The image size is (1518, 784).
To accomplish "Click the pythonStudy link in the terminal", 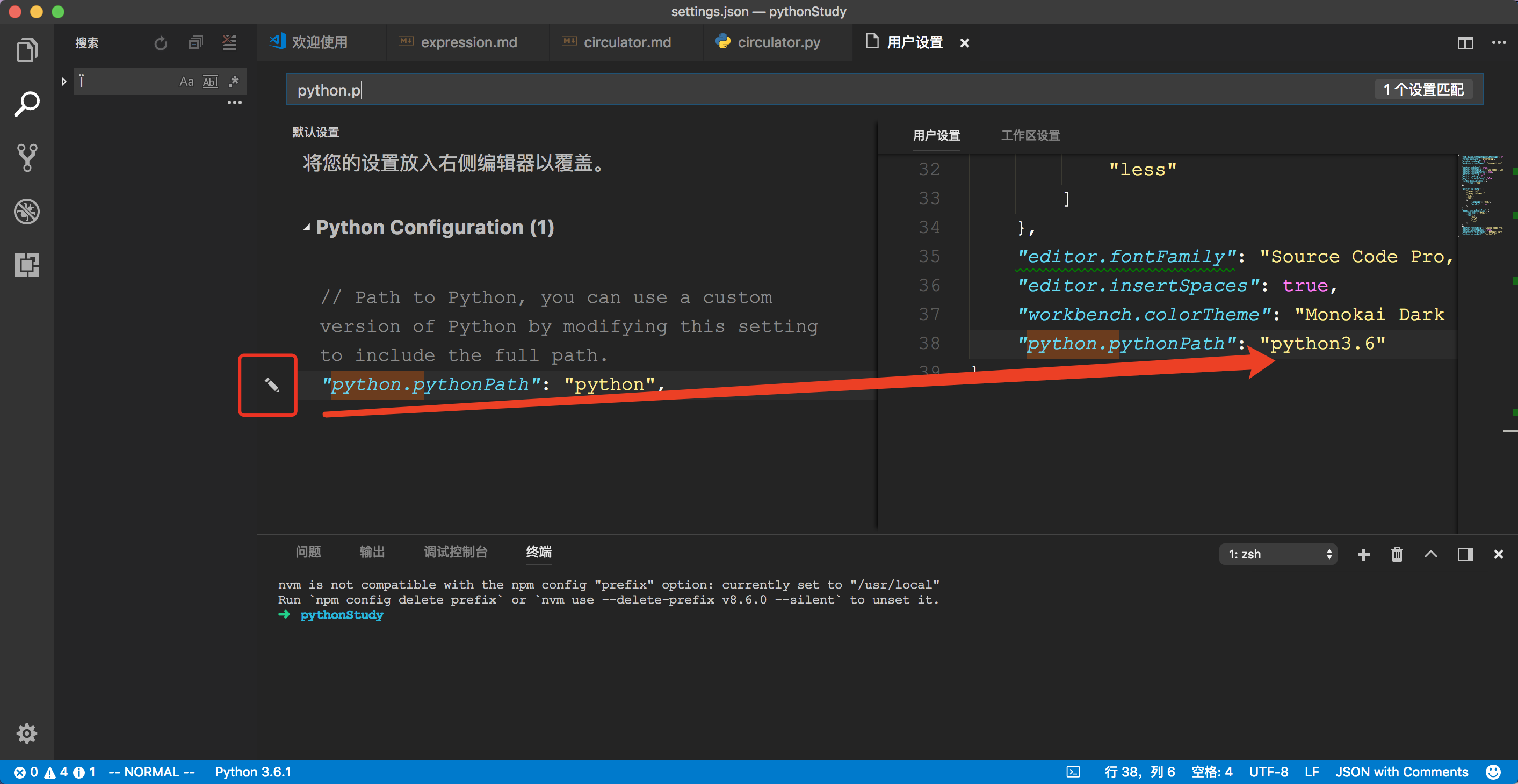I will (x=341, y=614).
